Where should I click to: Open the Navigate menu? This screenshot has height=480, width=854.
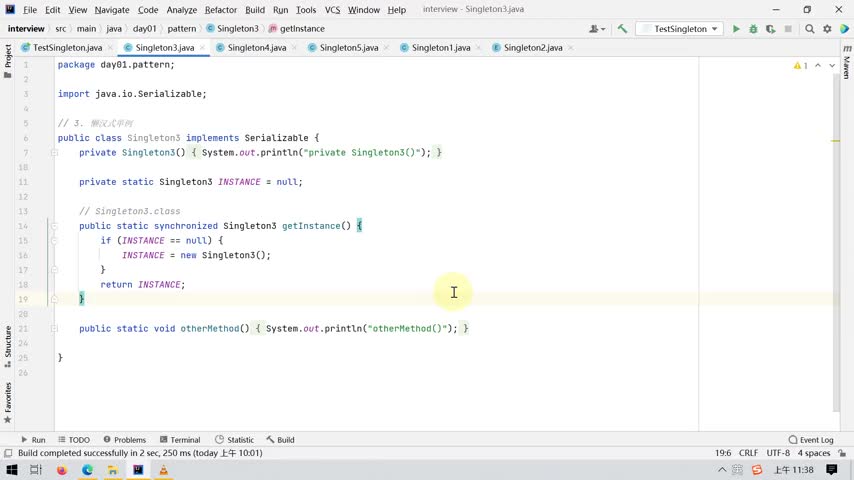click(x=112, y=10)
